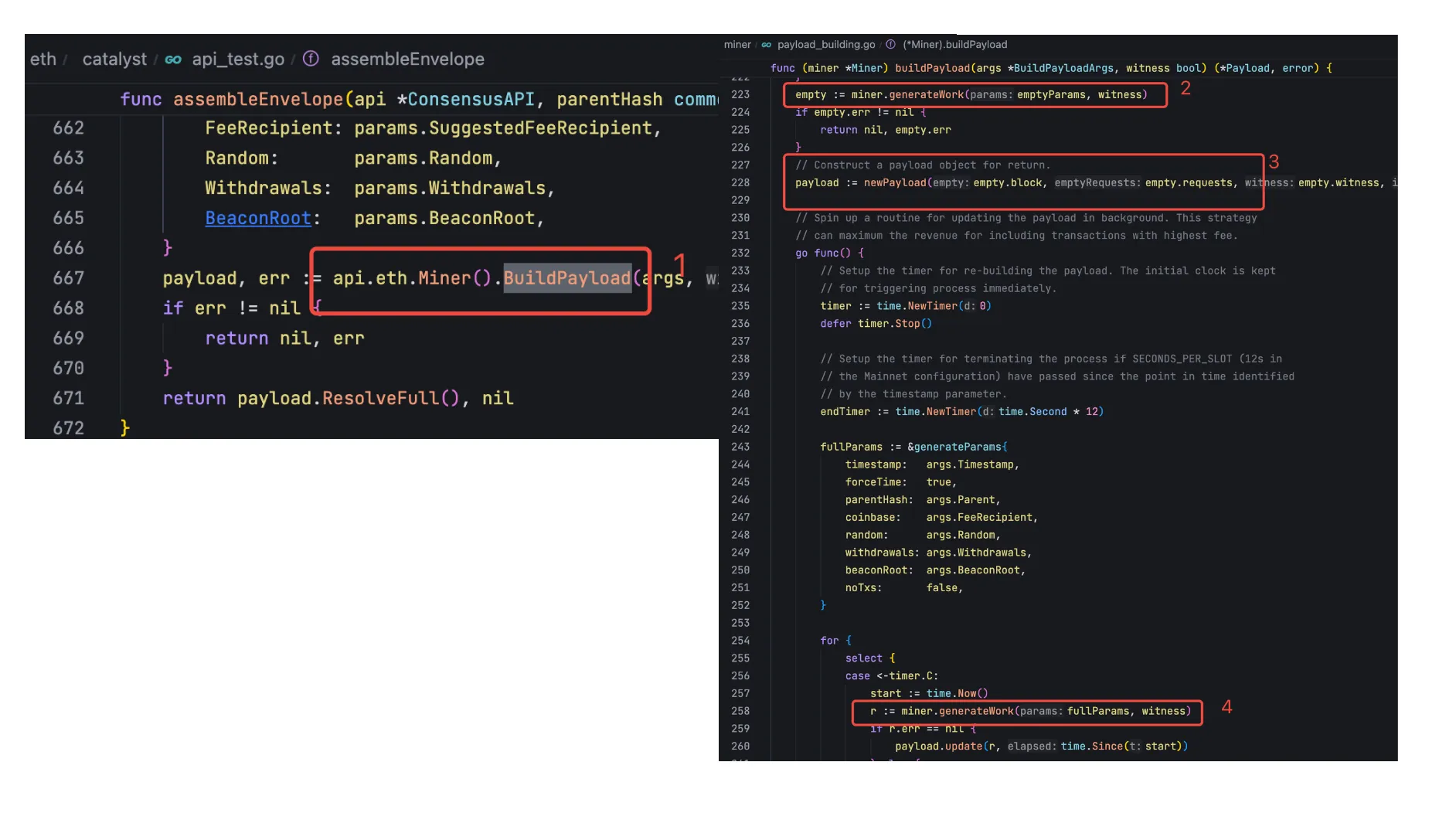Click the assembleEnvelope breadcrumb symbol
1456x813 pixels.
click(407, 60)
